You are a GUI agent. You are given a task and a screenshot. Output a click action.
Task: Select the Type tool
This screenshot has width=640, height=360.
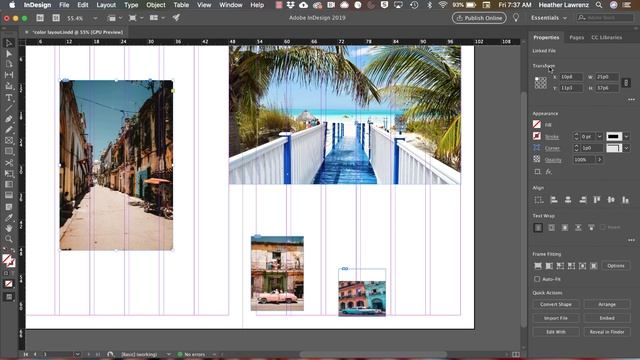[9, 98]
